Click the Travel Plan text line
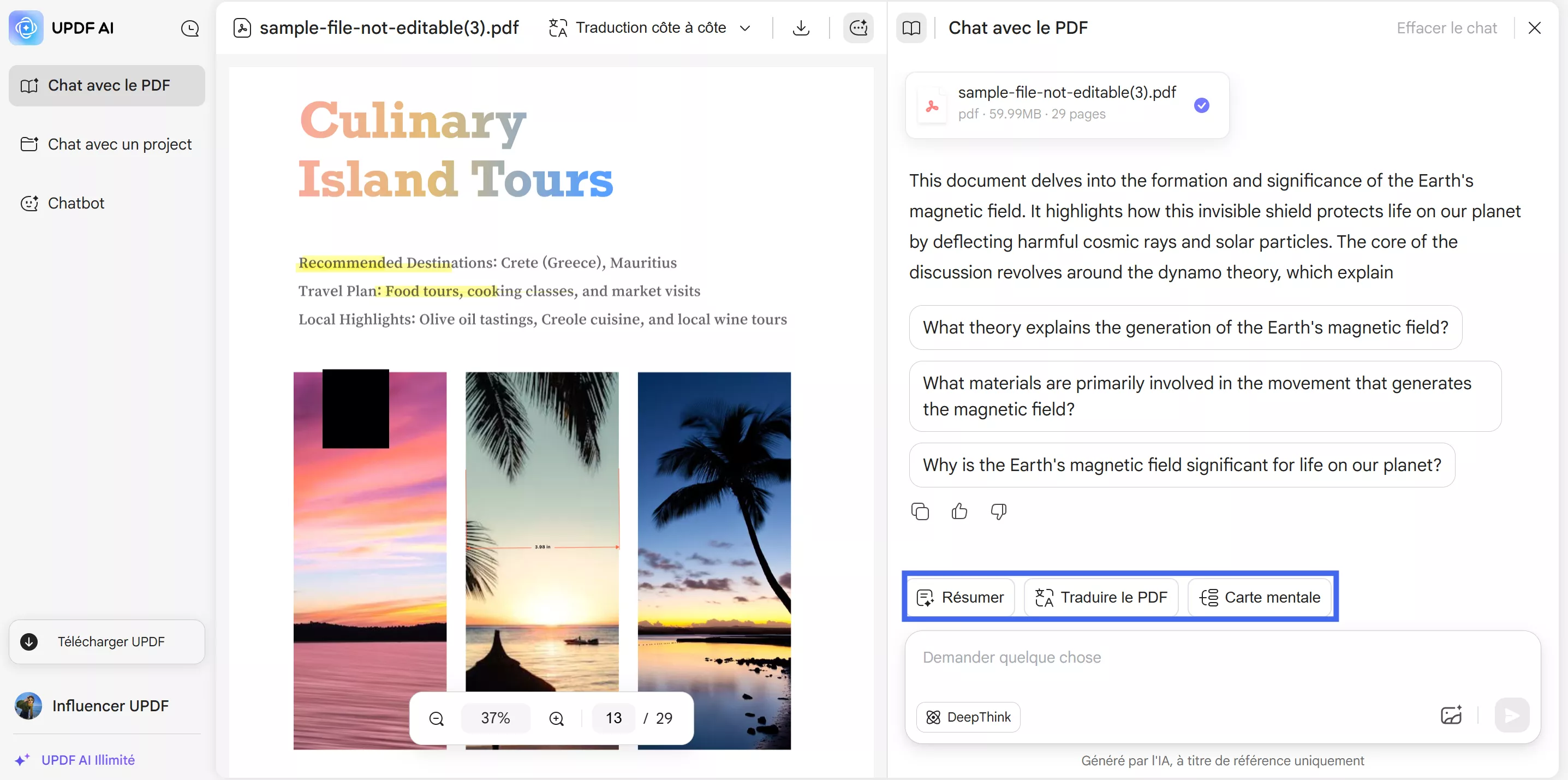 (499, 291)
